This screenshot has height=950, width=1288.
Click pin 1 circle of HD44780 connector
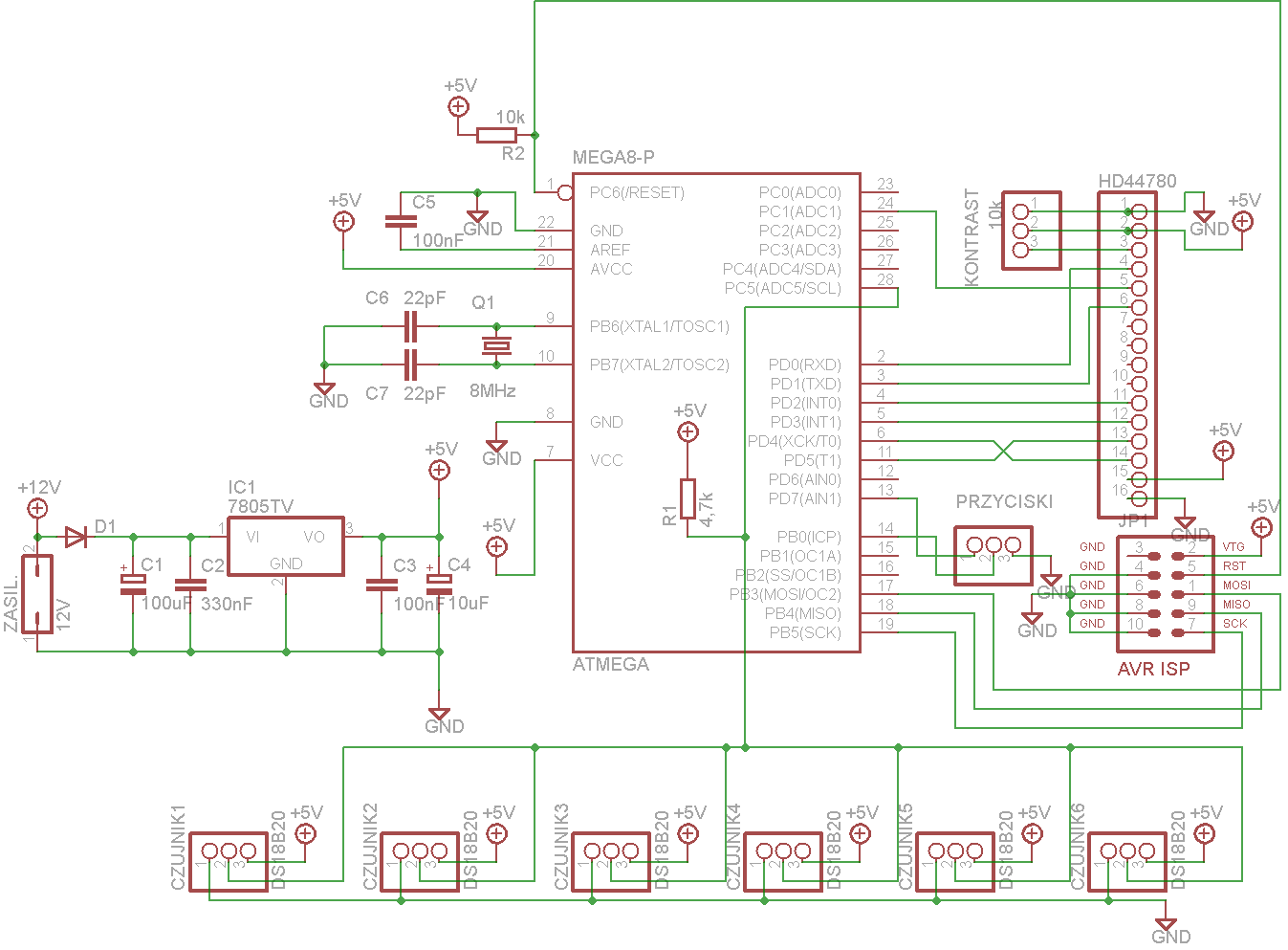coord(1139,211)
